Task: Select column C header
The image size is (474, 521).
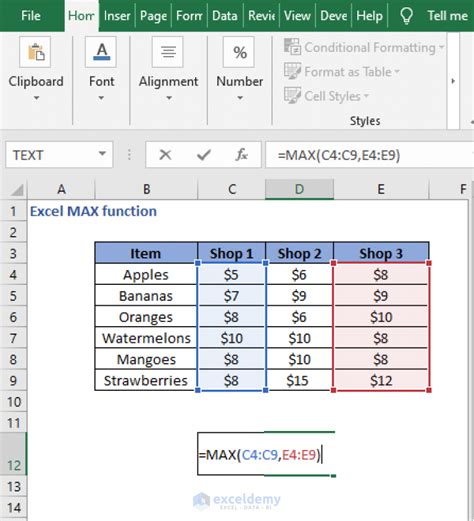Action: (x=232, y=190)
